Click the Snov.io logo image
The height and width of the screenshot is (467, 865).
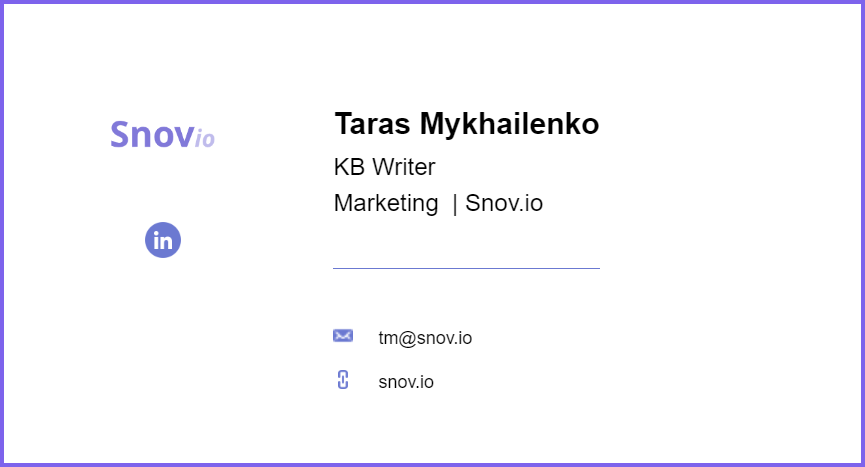pos(162,135)
